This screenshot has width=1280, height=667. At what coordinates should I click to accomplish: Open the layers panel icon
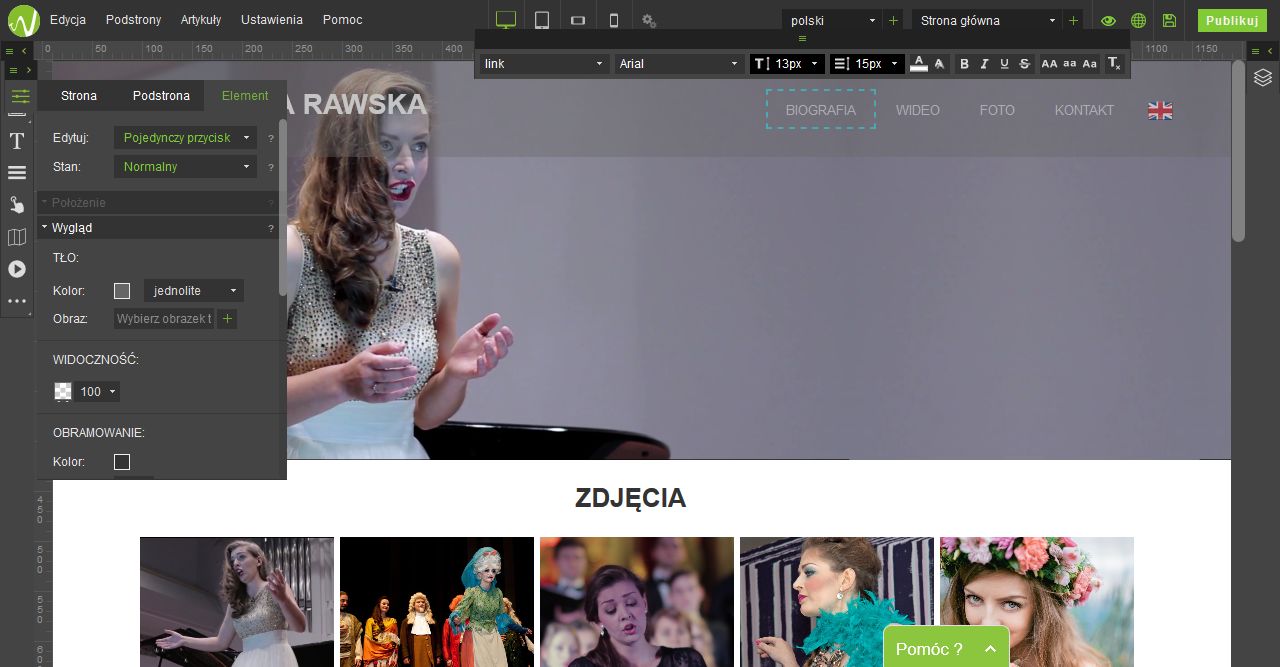(1263, 78)
